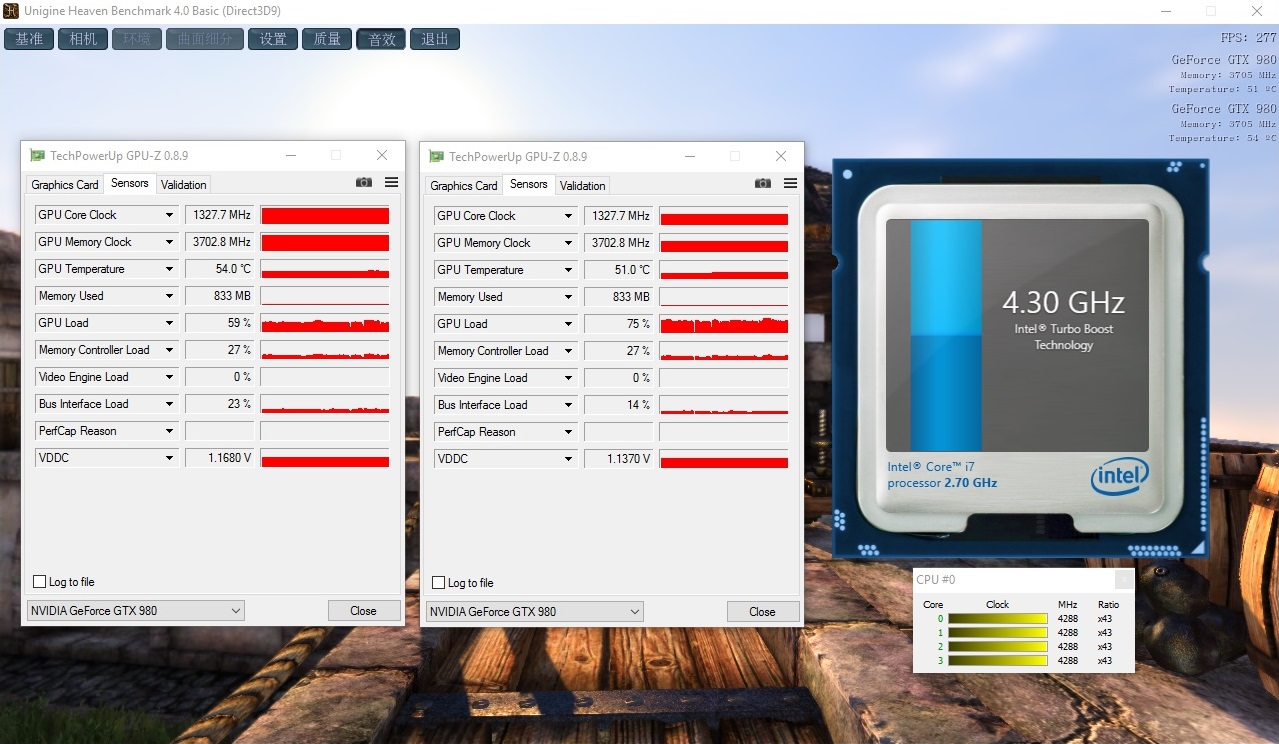Open 设置 settings in Heaven toolbar

[x=272, y=39]
